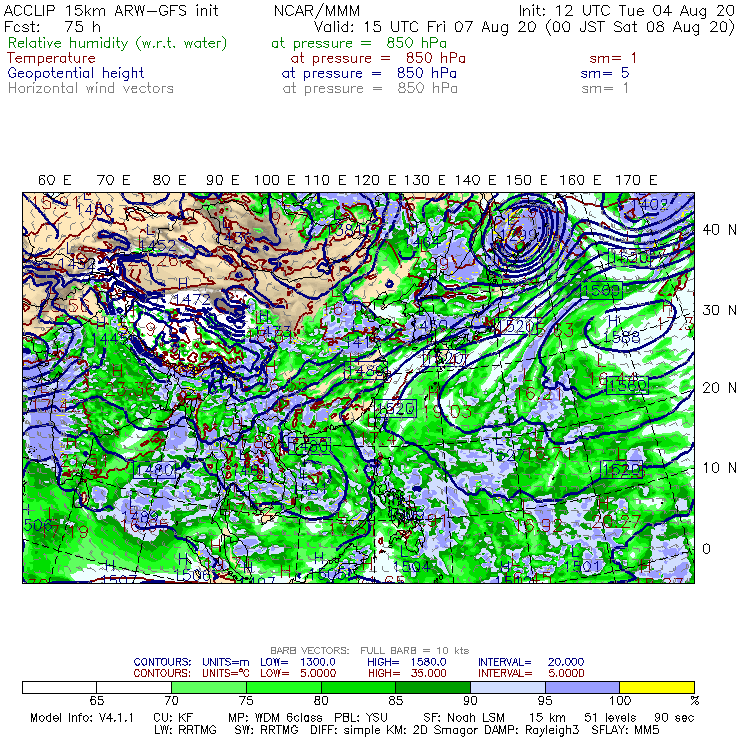Click the blue 'sm= 5' smoothing value
Screen dimensions: 740x740
pos(605,73)
